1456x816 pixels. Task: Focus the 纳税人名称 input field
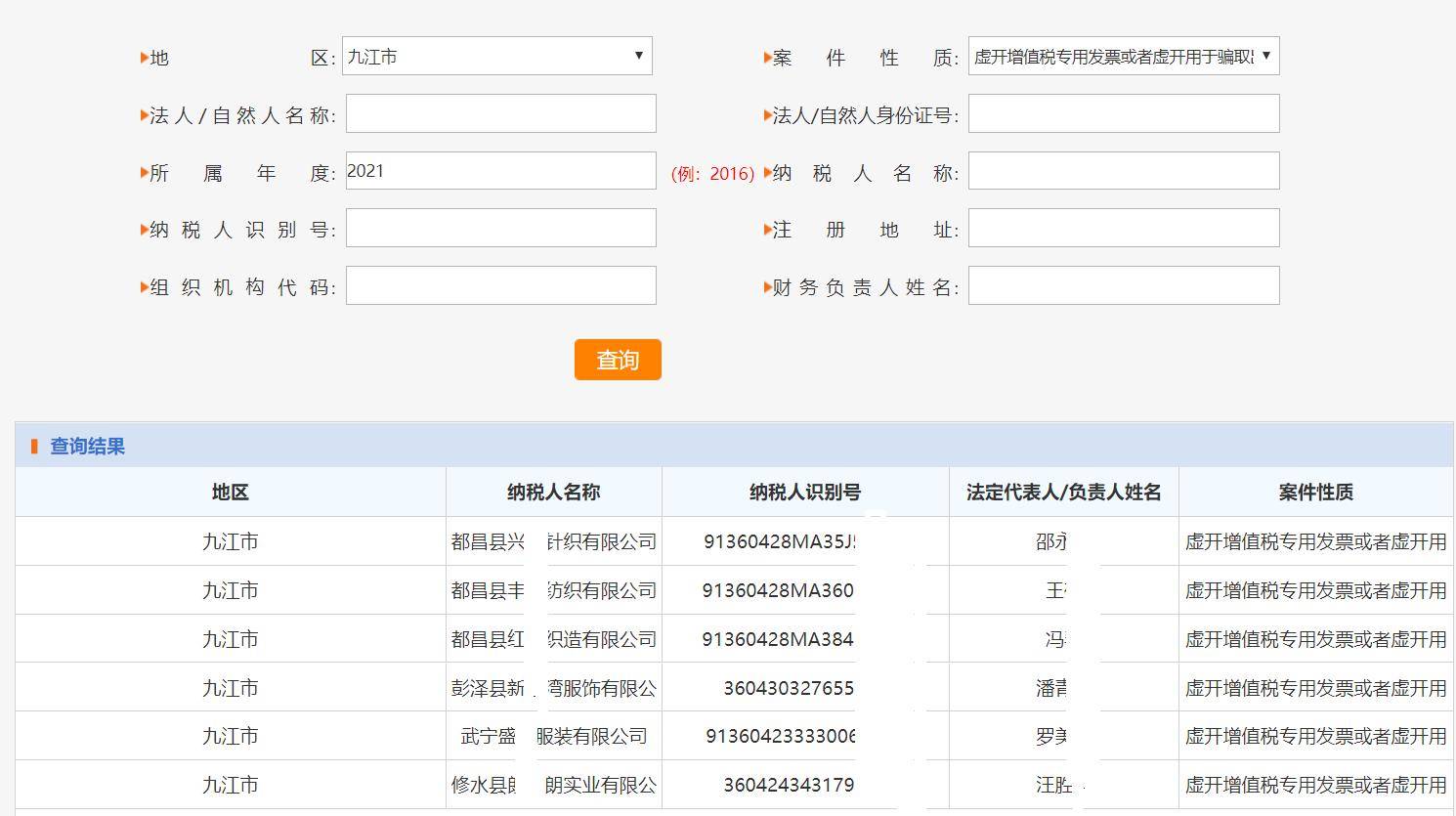click(x=1124, y=171)
